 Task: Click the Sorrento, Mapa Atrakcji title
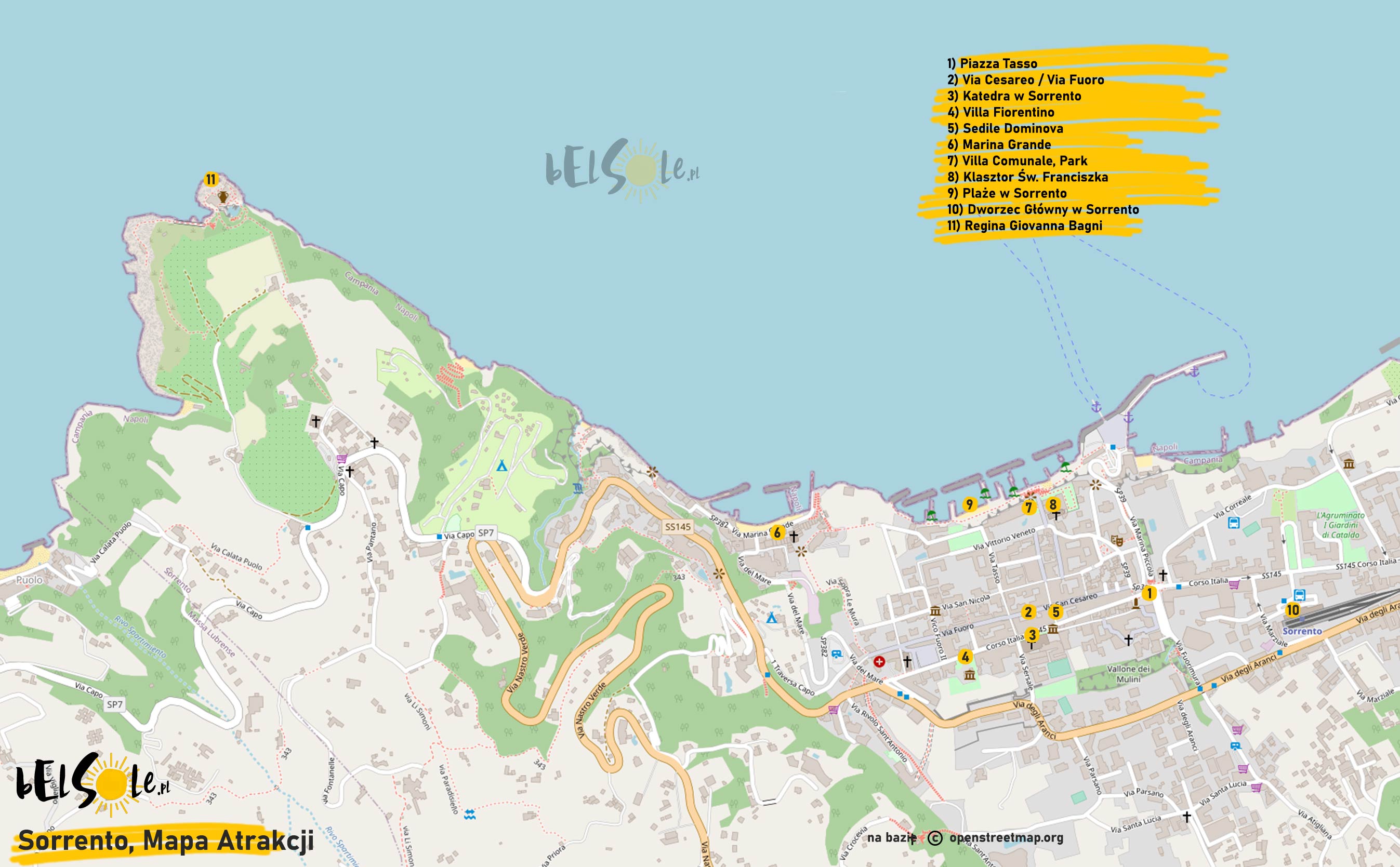(x=166, y=841)
